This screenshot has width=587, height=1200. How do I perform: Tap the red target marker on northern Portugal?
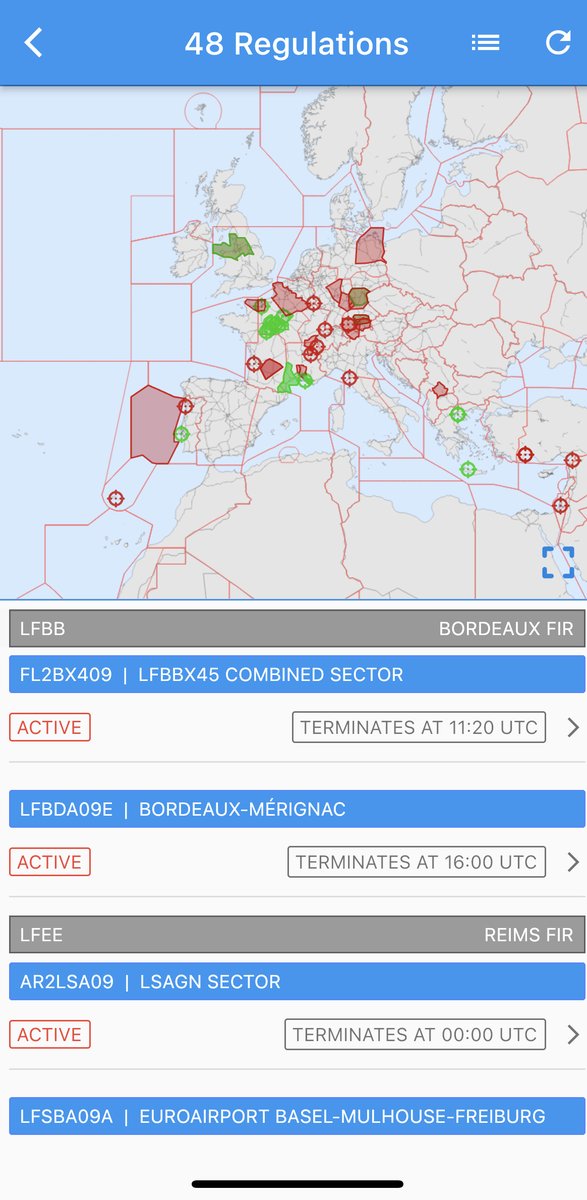coord(185,406)
